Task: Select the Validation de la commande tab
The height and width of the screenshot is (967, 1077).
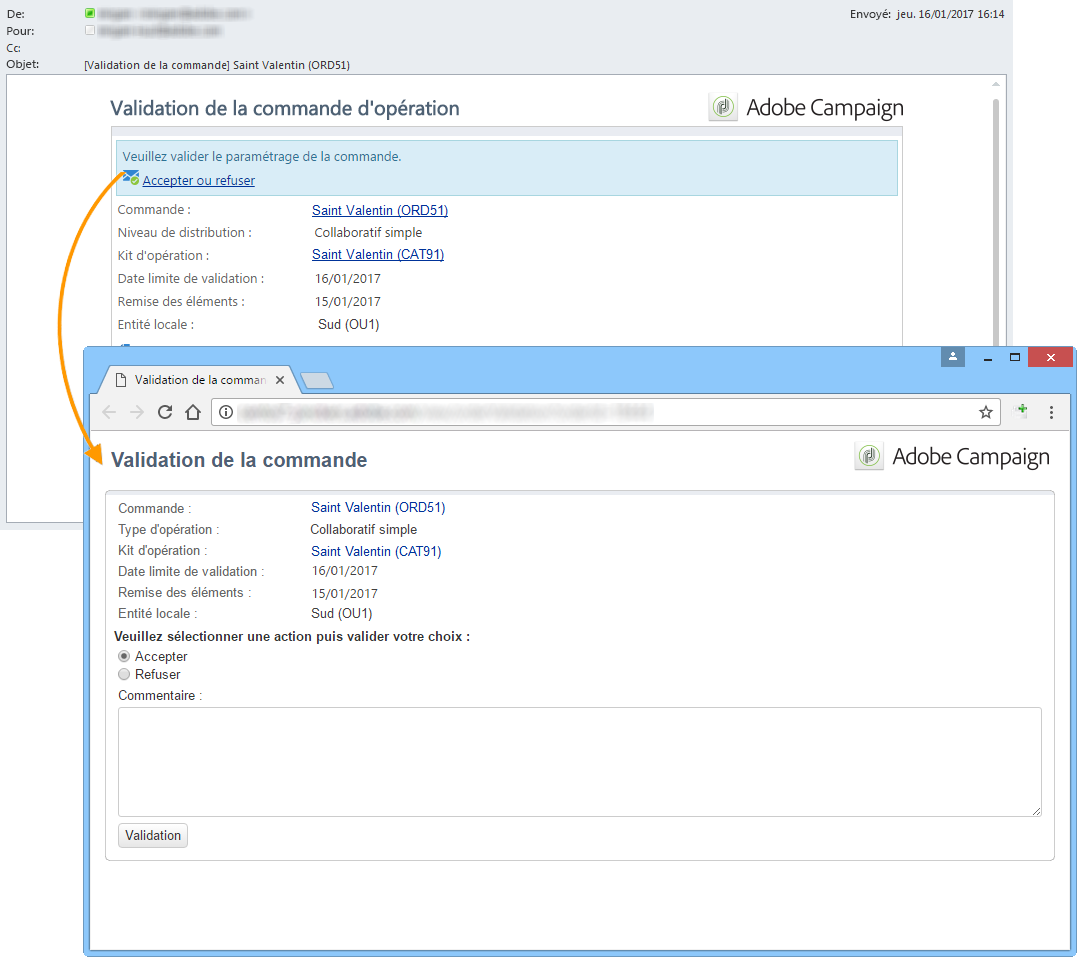Action: (199, 380)
